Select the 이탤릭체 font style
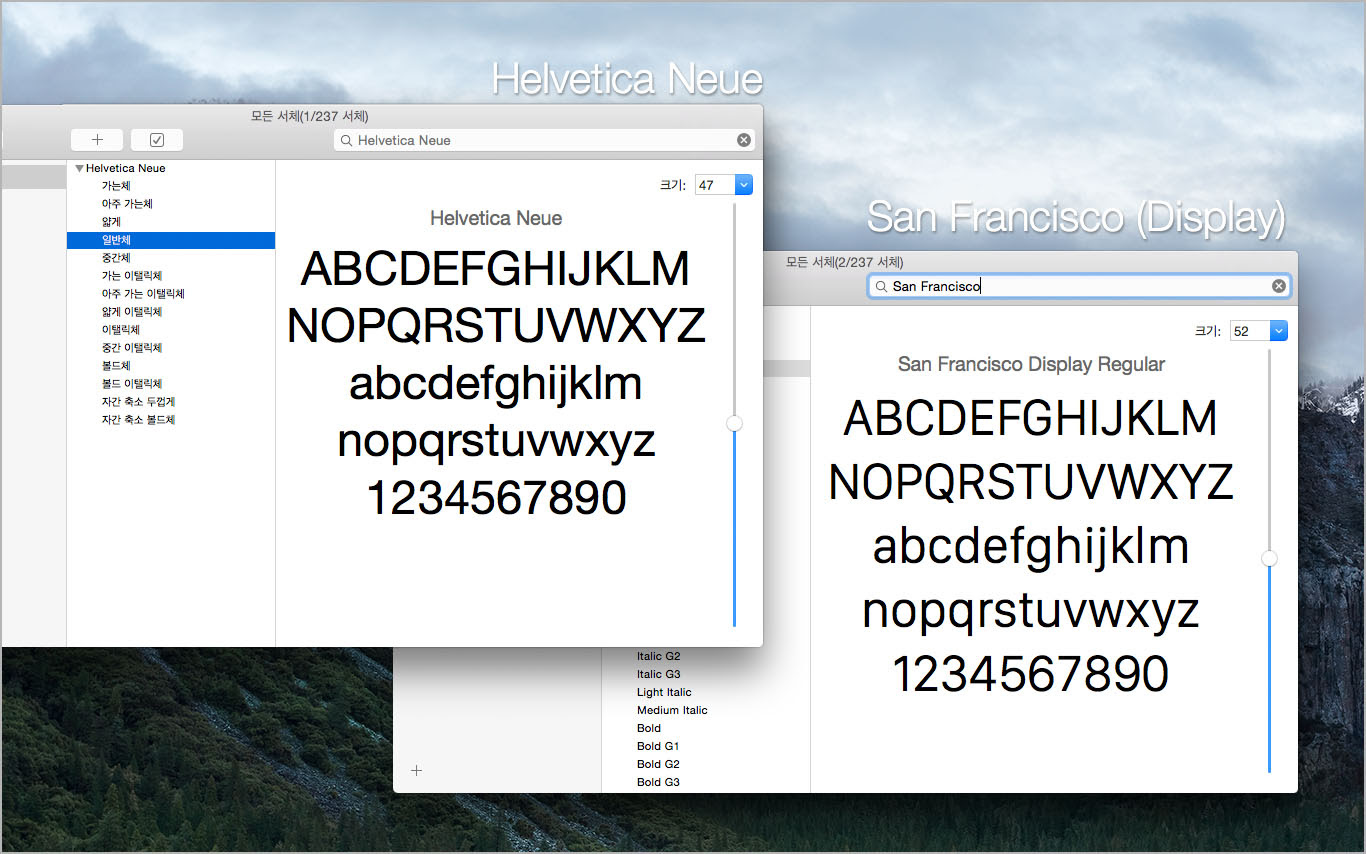The width and height of the screenshot is (1366, 854). (120, 330)
